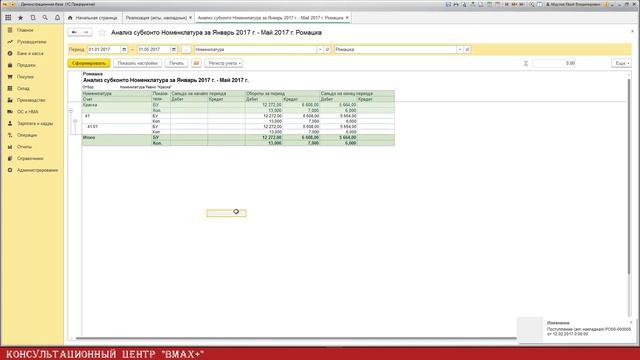Open the Поступление (акт, накладная) notification link
Screen dimensions: 640x360
click(x=589, y=331)
